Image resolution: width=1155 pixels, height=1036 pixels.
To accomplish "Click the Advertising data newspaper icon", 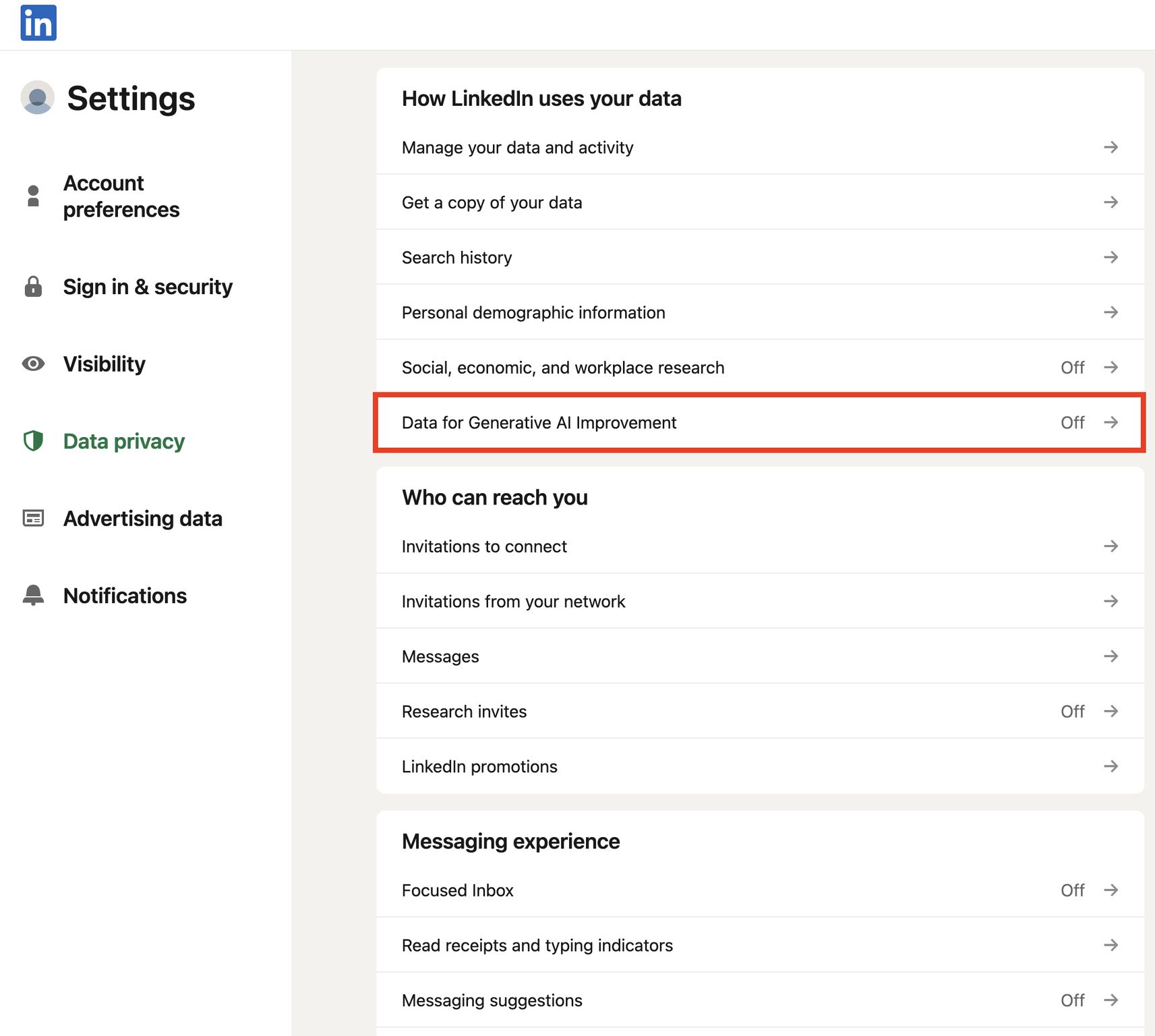I will (33, 518).
